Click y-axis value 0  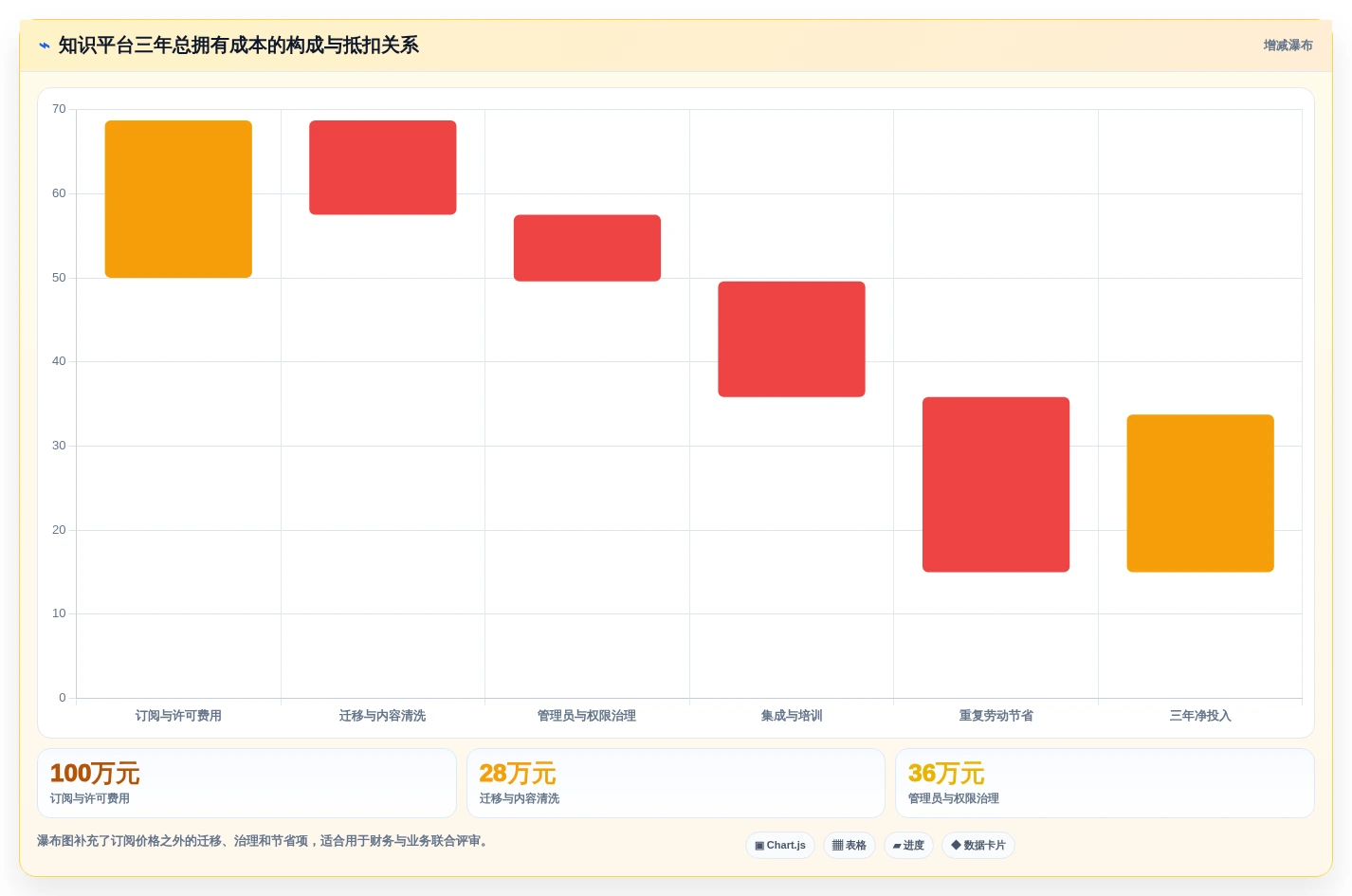[63, 698]
